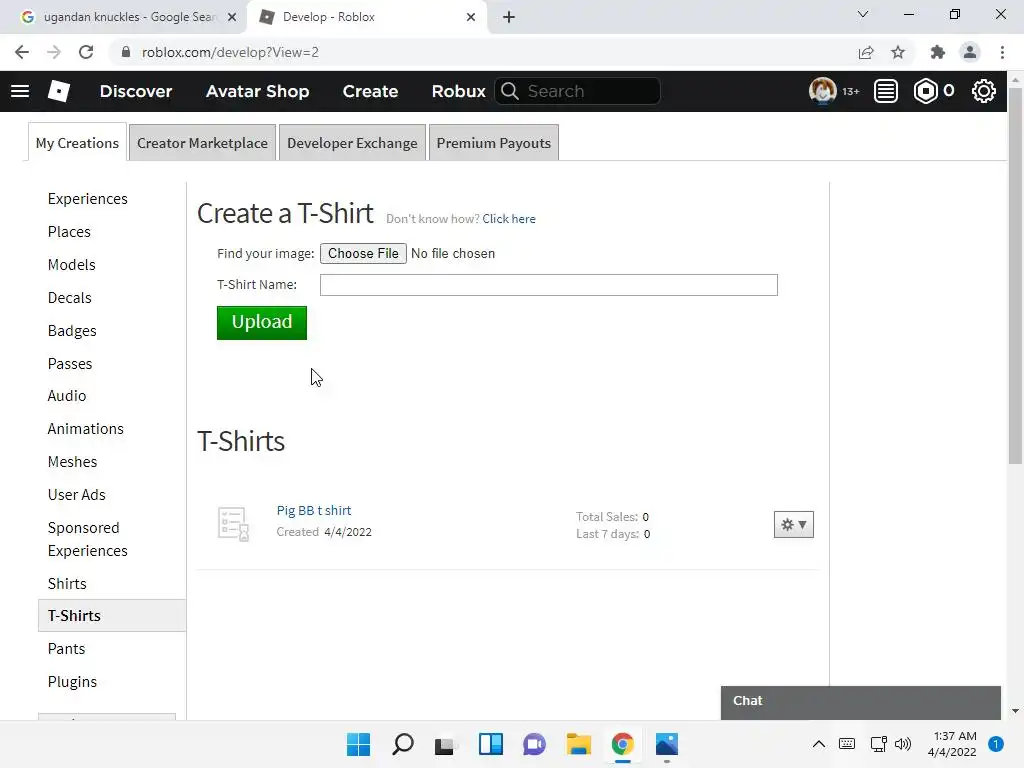Bookmark this page with star icon
The image size is (1024, 768).
tap(898, 52)
